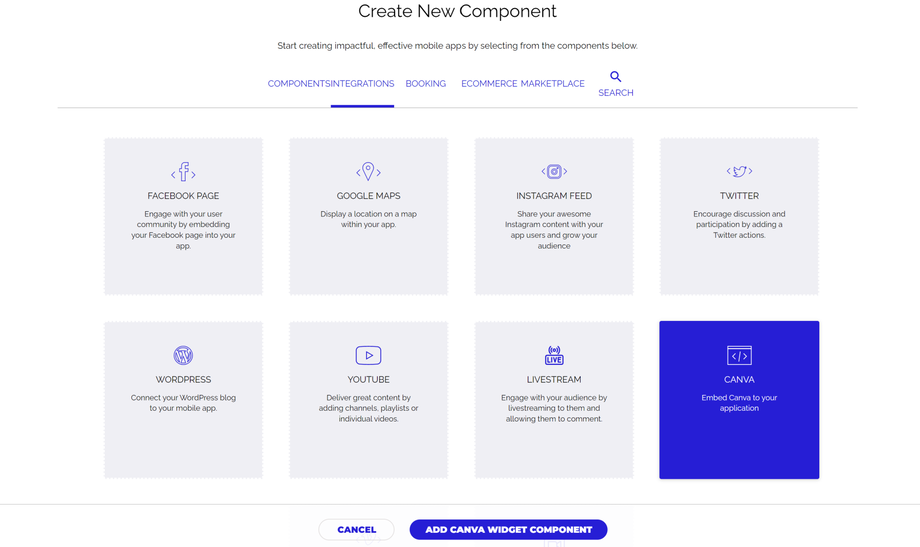Click 'Encourage discussion and participation' description
The image size is (920, 547).
[739, 224]
